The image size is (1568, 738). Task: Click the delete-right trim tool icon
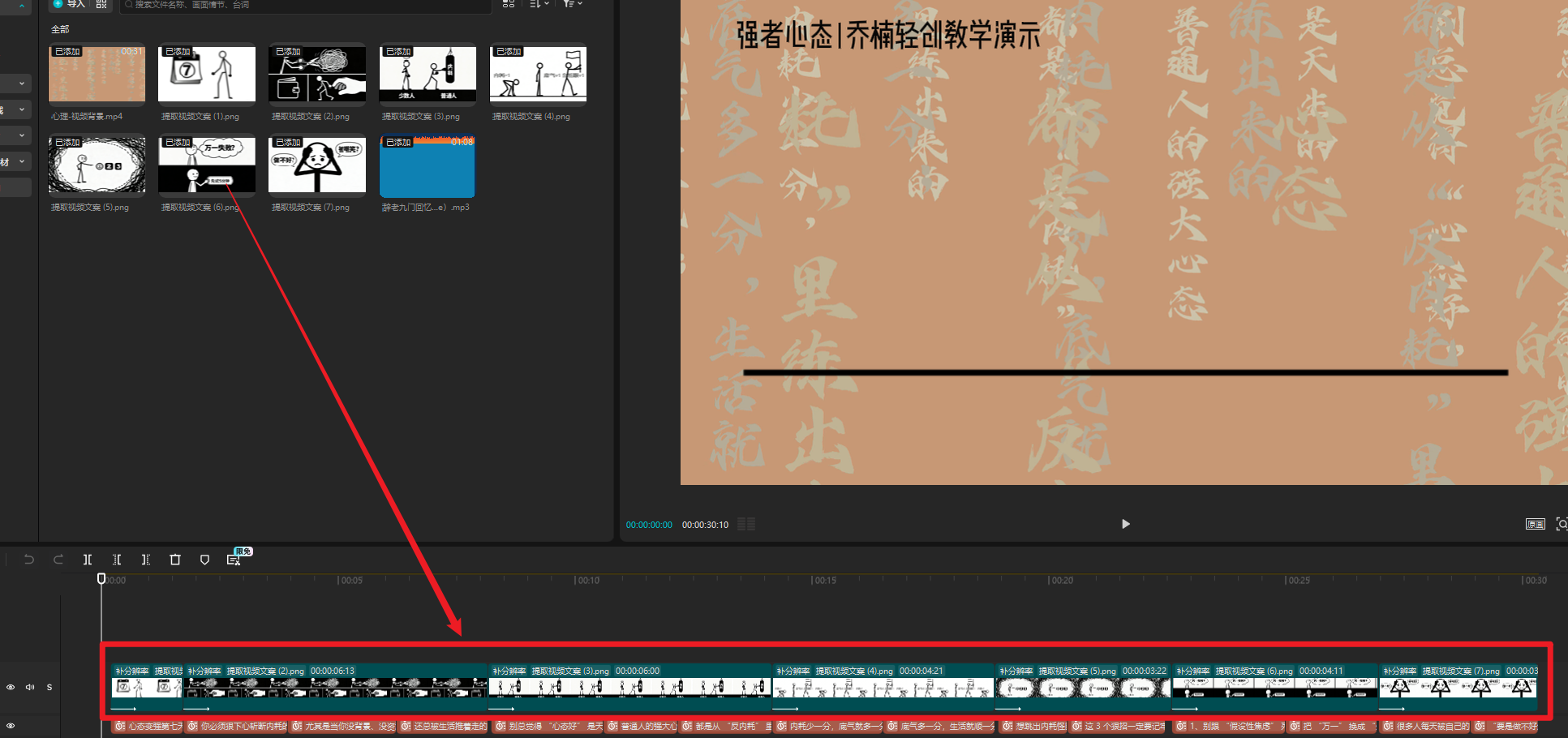tap(146, 560)
